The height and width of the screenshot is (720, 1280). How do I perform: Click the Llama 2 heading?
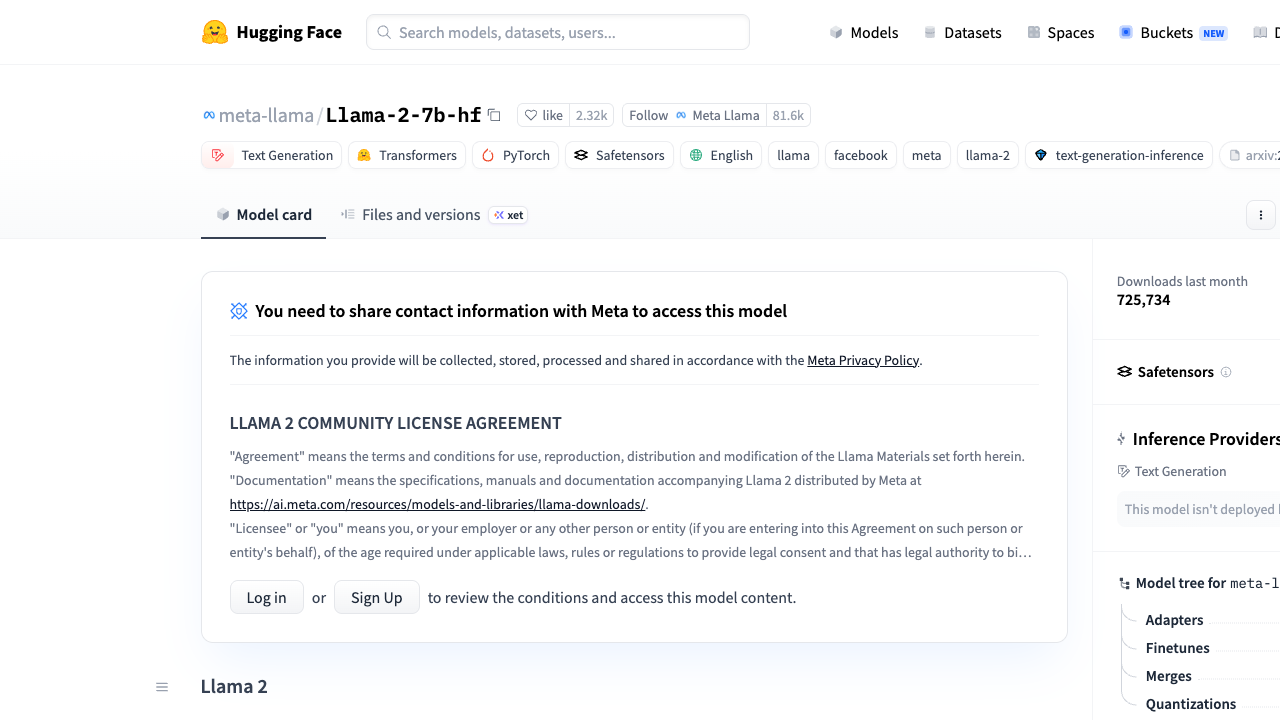[234, 686]
